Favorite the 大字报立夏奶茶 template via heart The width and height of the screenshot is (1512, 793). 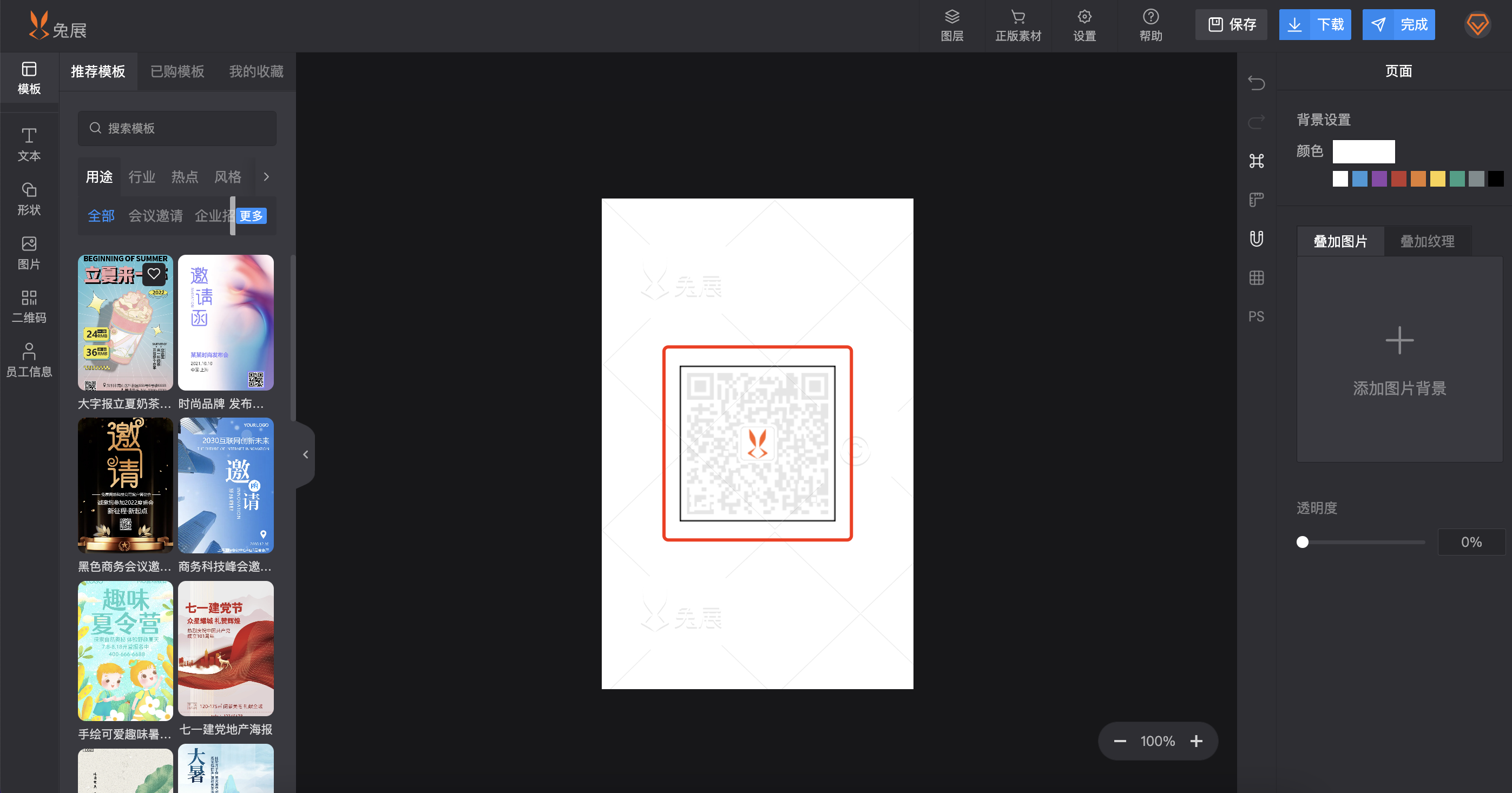pyautogui.click(x=154, y=273)
